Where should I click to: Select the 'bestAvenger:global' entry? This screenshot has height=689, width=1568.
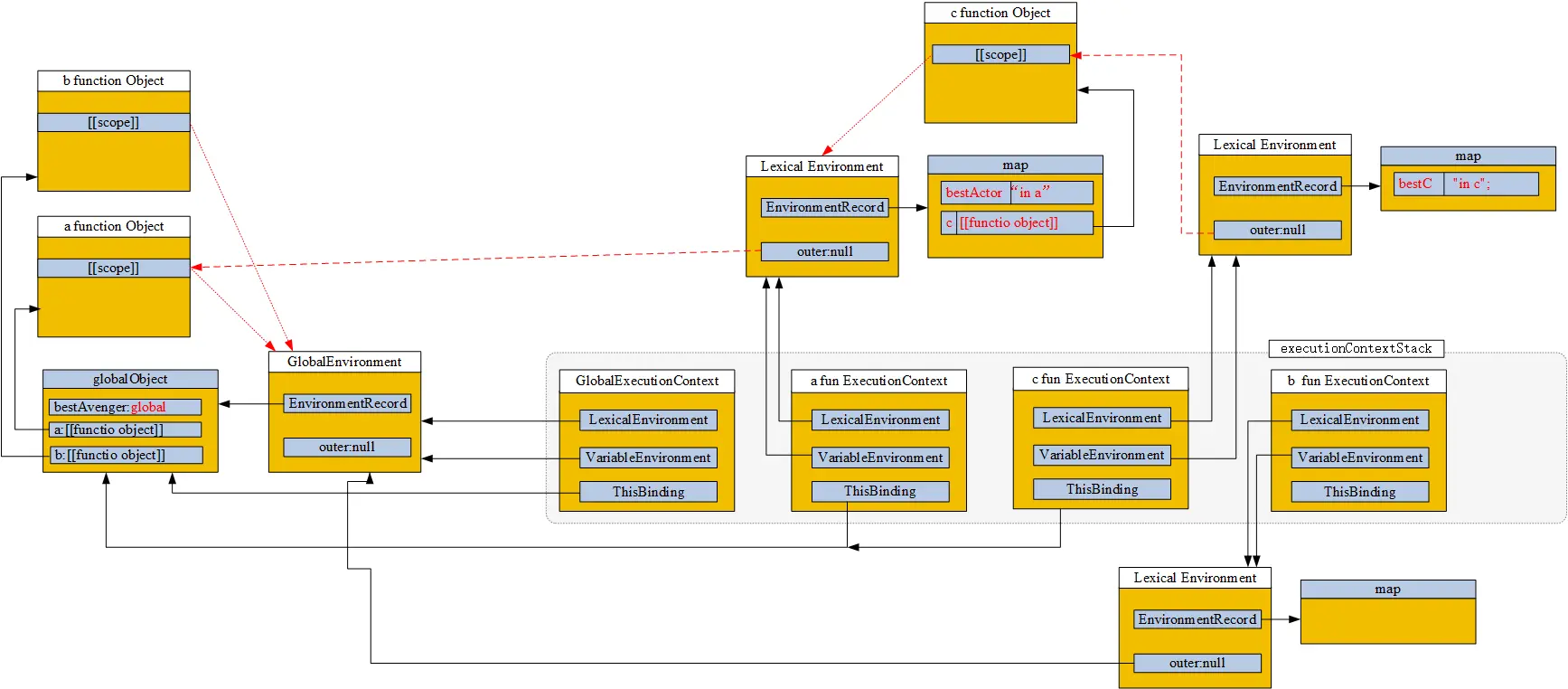pos(125,407)
